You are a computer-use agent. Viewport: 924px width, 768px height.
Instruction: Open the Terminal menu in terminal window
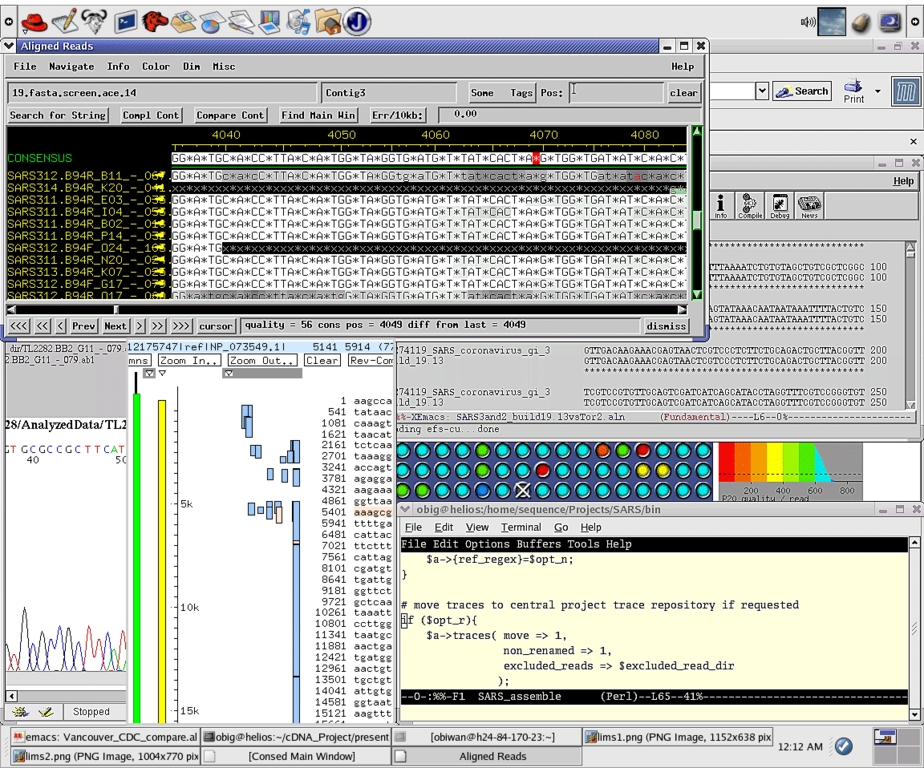521,527
